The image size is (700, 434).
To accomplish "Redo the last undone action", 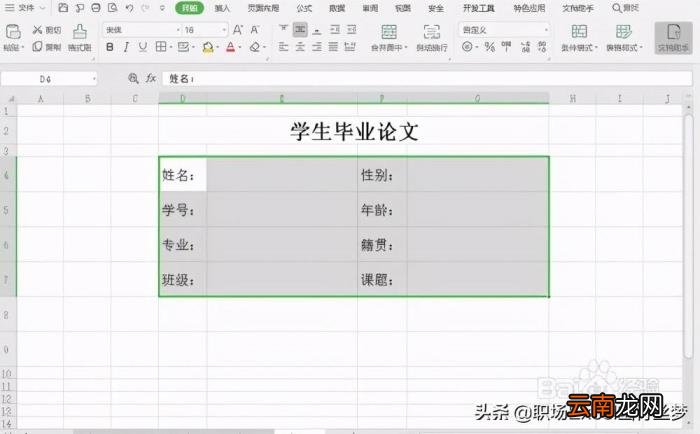I will point(145,8).
